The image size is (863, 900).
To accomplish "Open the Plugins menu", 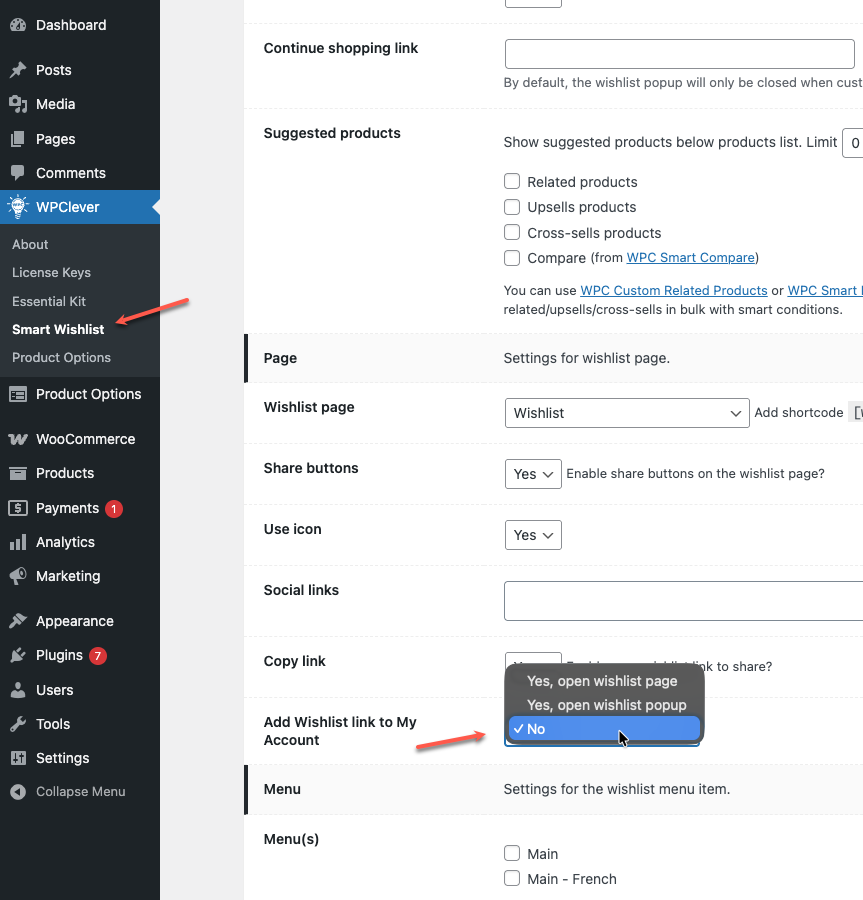I will pos(80,655).
